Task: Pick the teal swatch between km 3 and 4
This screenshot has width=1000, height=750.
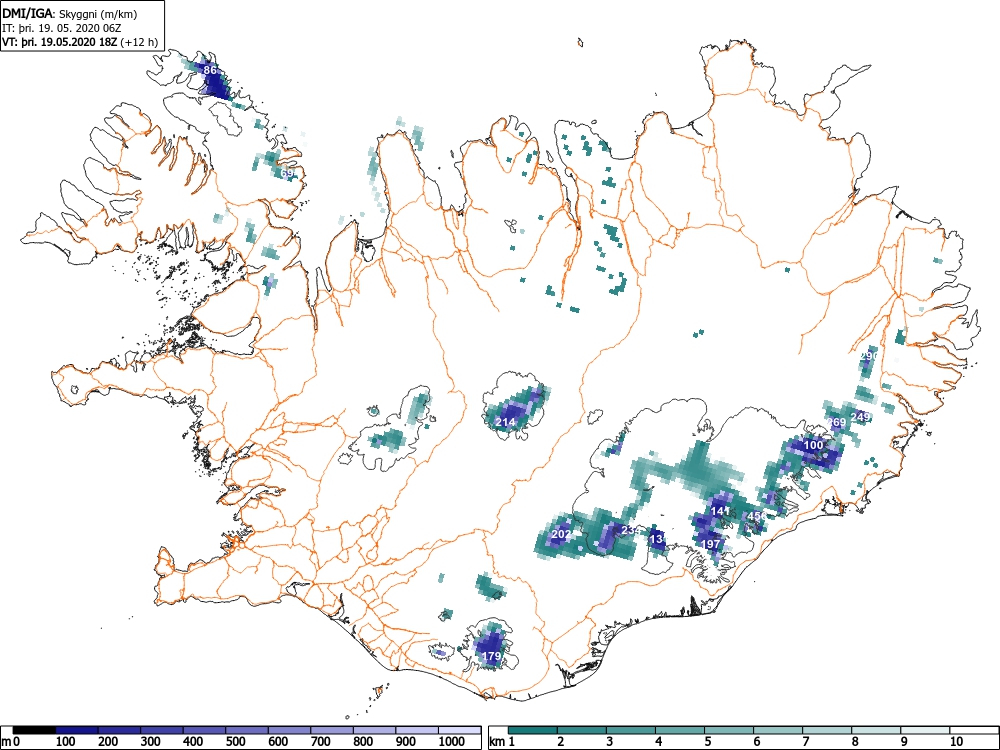Action: pos(631,730)
